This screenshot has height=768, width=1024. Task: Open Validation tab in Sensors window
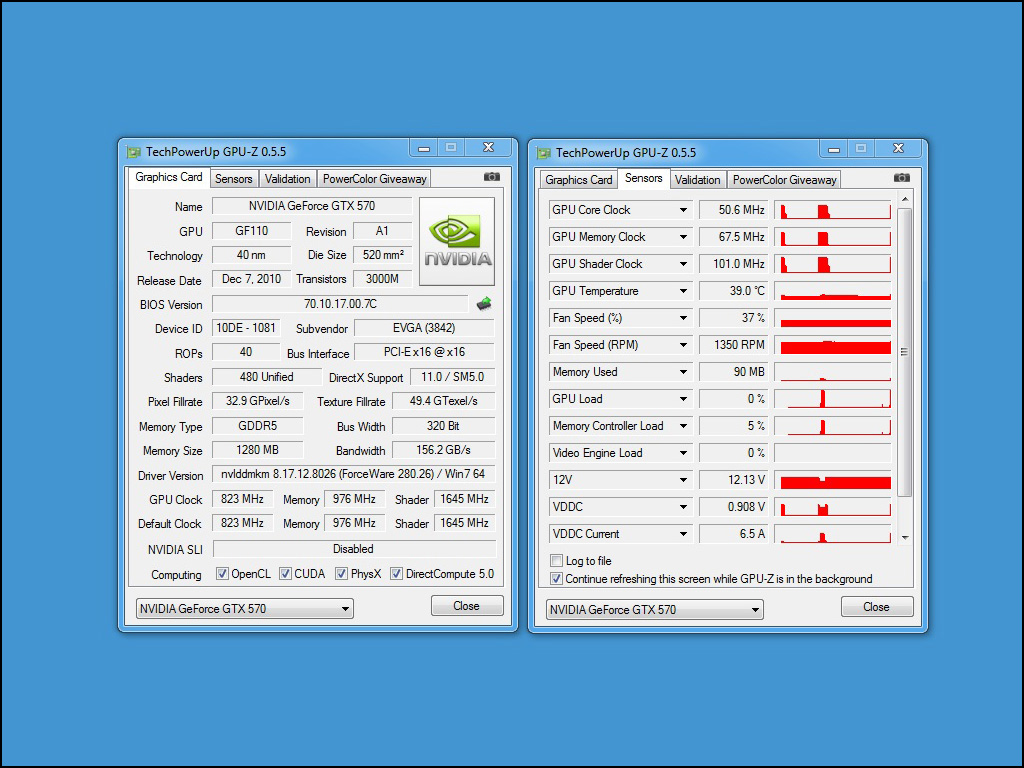pyautogui.click(x=697, y=180)
